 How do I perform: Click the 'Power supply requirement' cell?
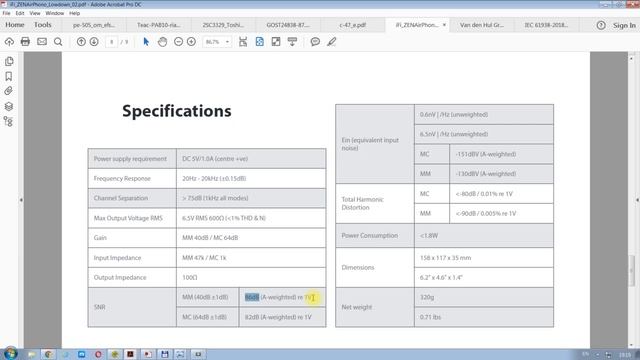[x=132, y=159]
